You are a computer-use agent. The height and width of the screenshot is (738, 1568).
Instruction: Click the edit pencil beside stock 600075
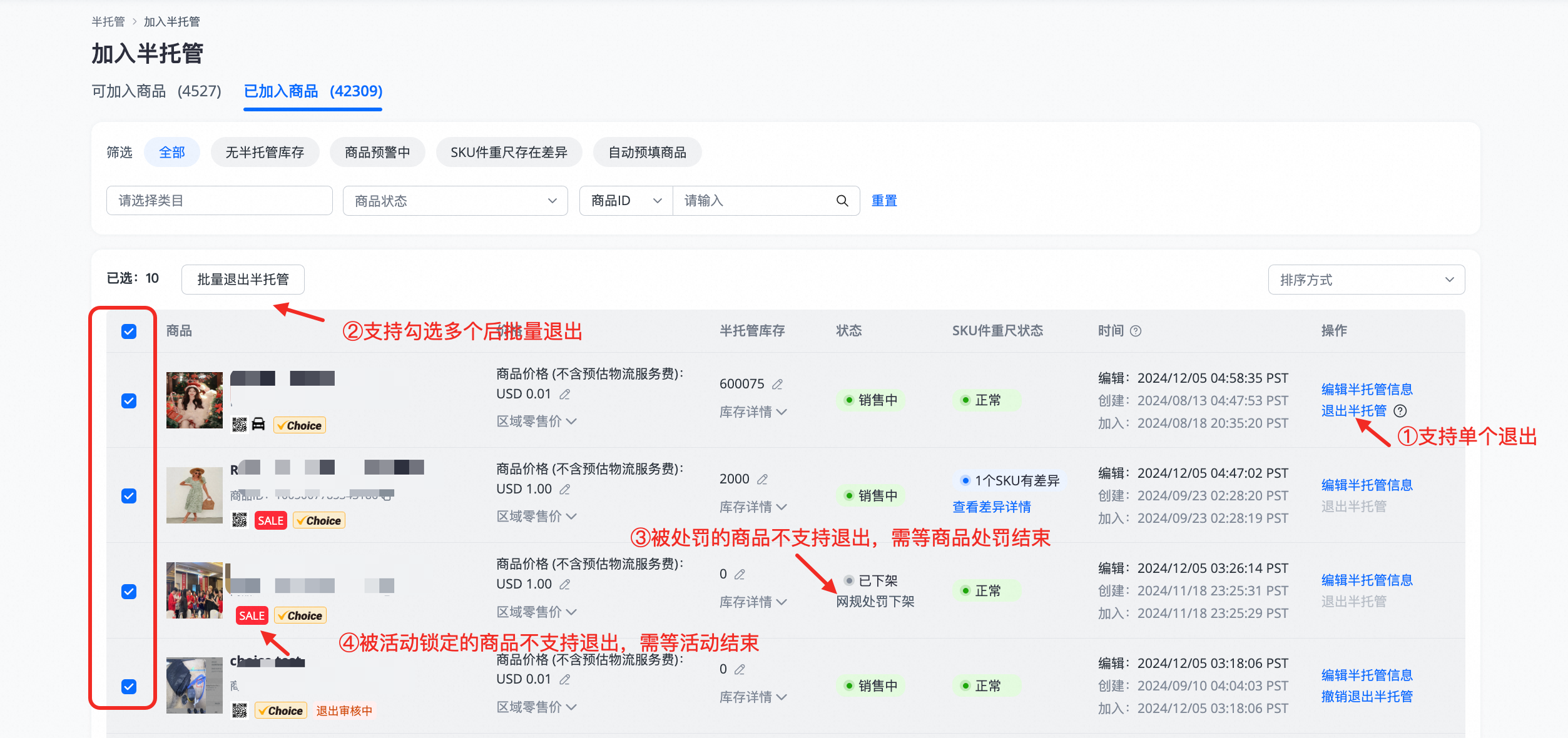pyautogui.click(x=777, y=384)
